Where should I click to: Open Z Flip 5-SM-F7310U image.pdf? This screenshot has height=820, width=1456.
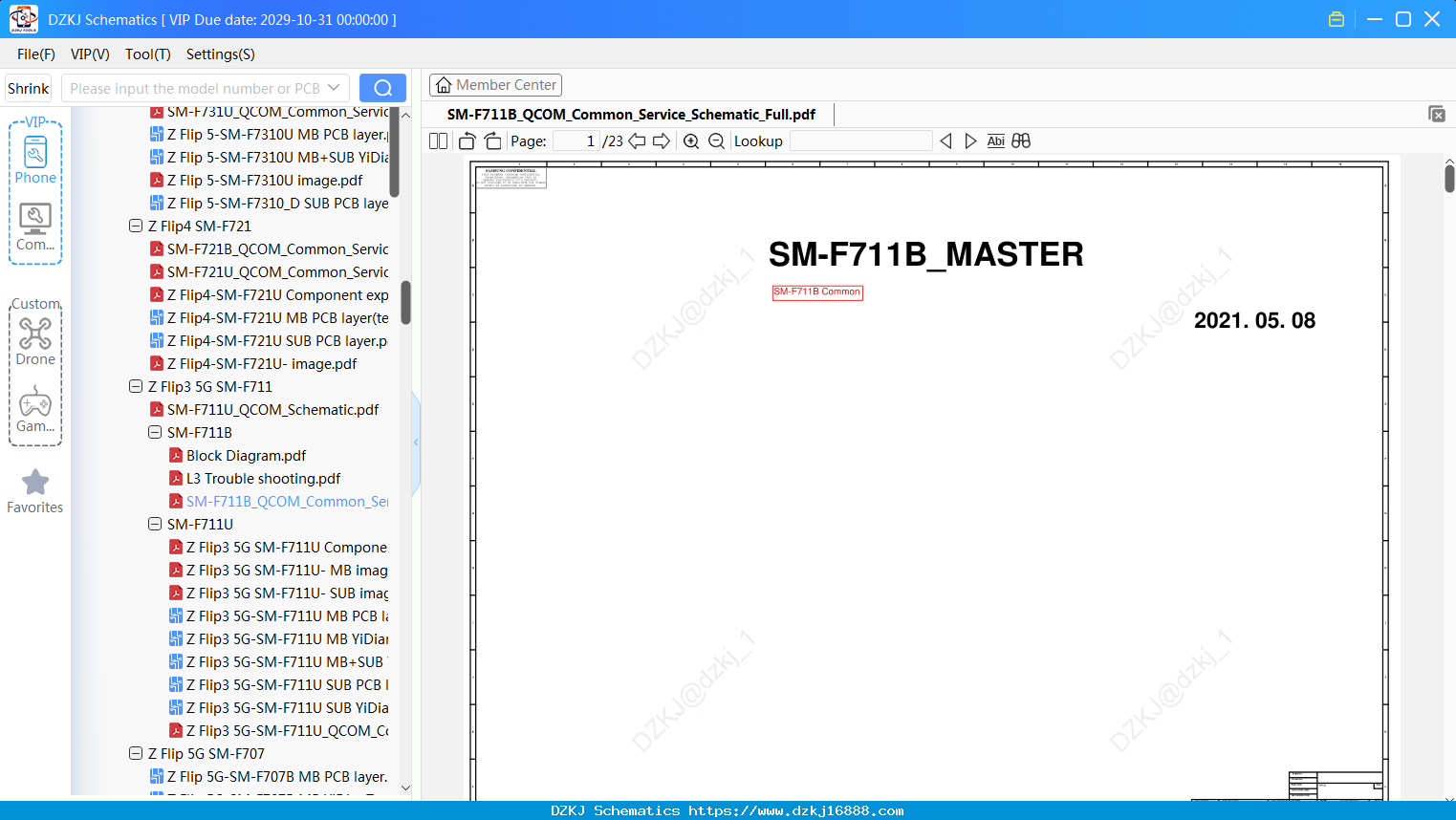265,181
